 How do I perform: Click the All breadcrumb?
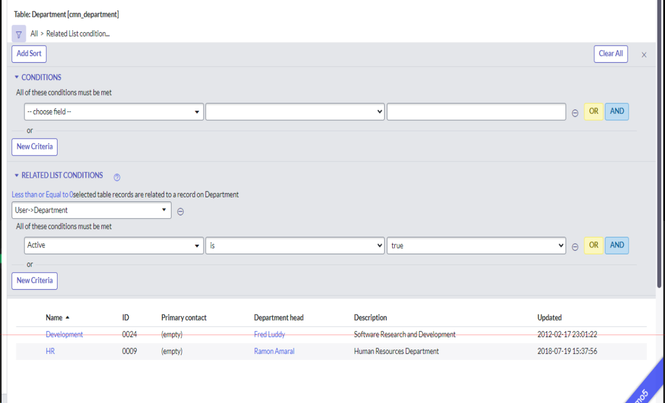(34, 34)
